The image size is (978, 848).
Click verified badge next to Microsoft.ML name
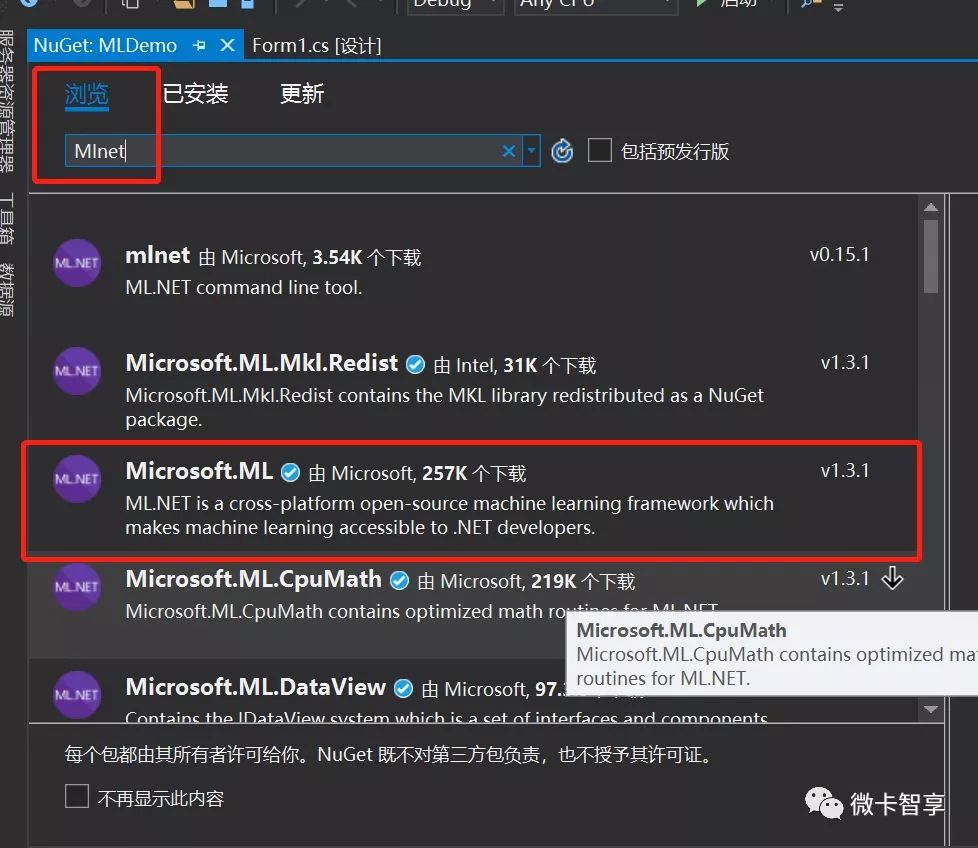coord(290,473)
